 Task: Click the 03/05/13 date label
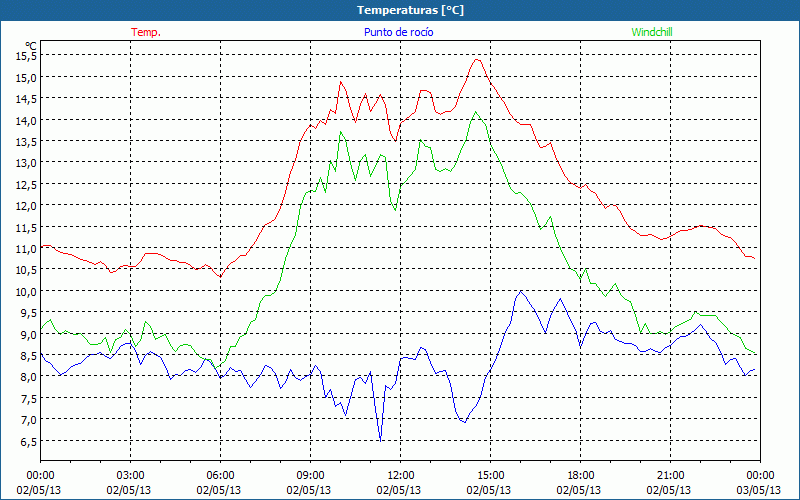coord(759,490)
